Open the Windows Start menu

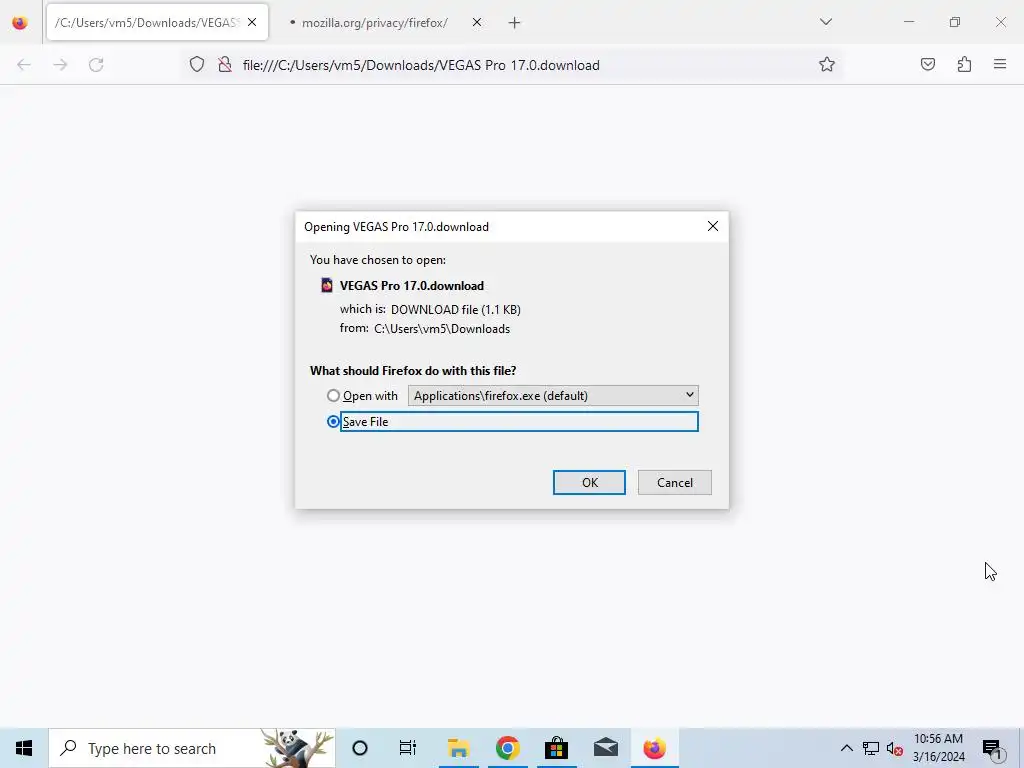pyautogui.click(x=24, y=748)
